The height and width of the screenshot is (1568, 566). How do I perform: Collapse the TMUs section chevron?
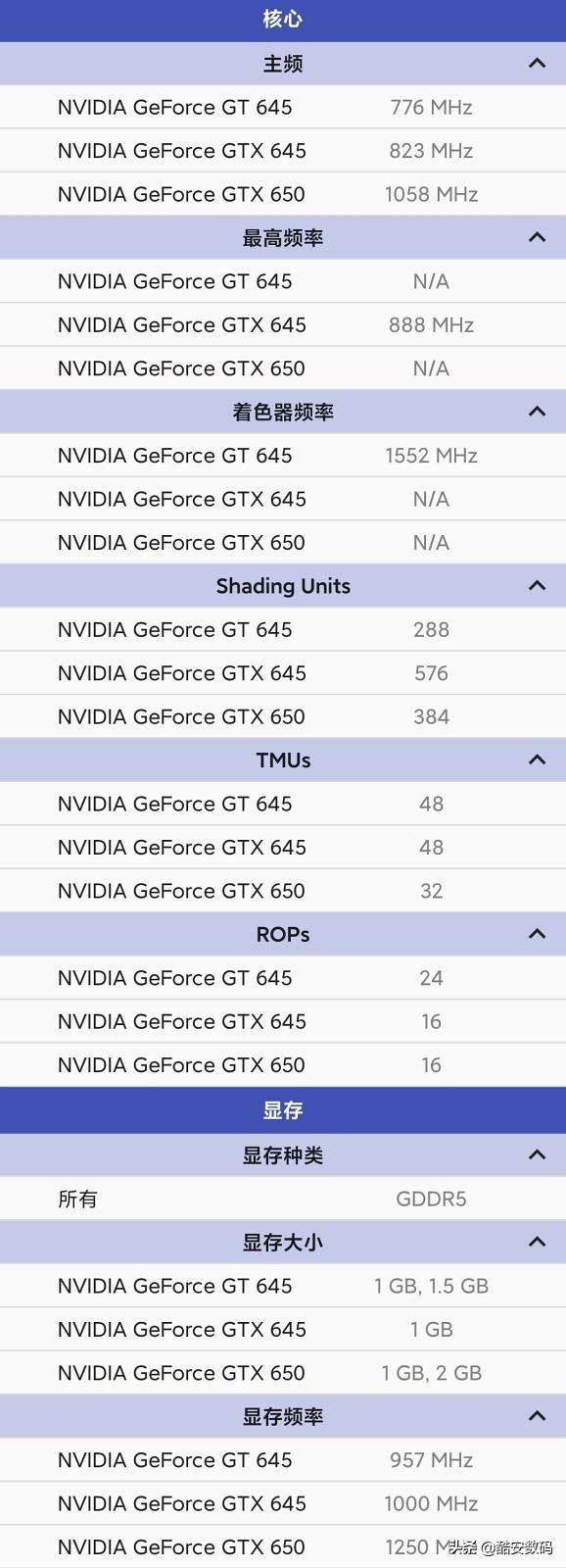click(537, 759)
